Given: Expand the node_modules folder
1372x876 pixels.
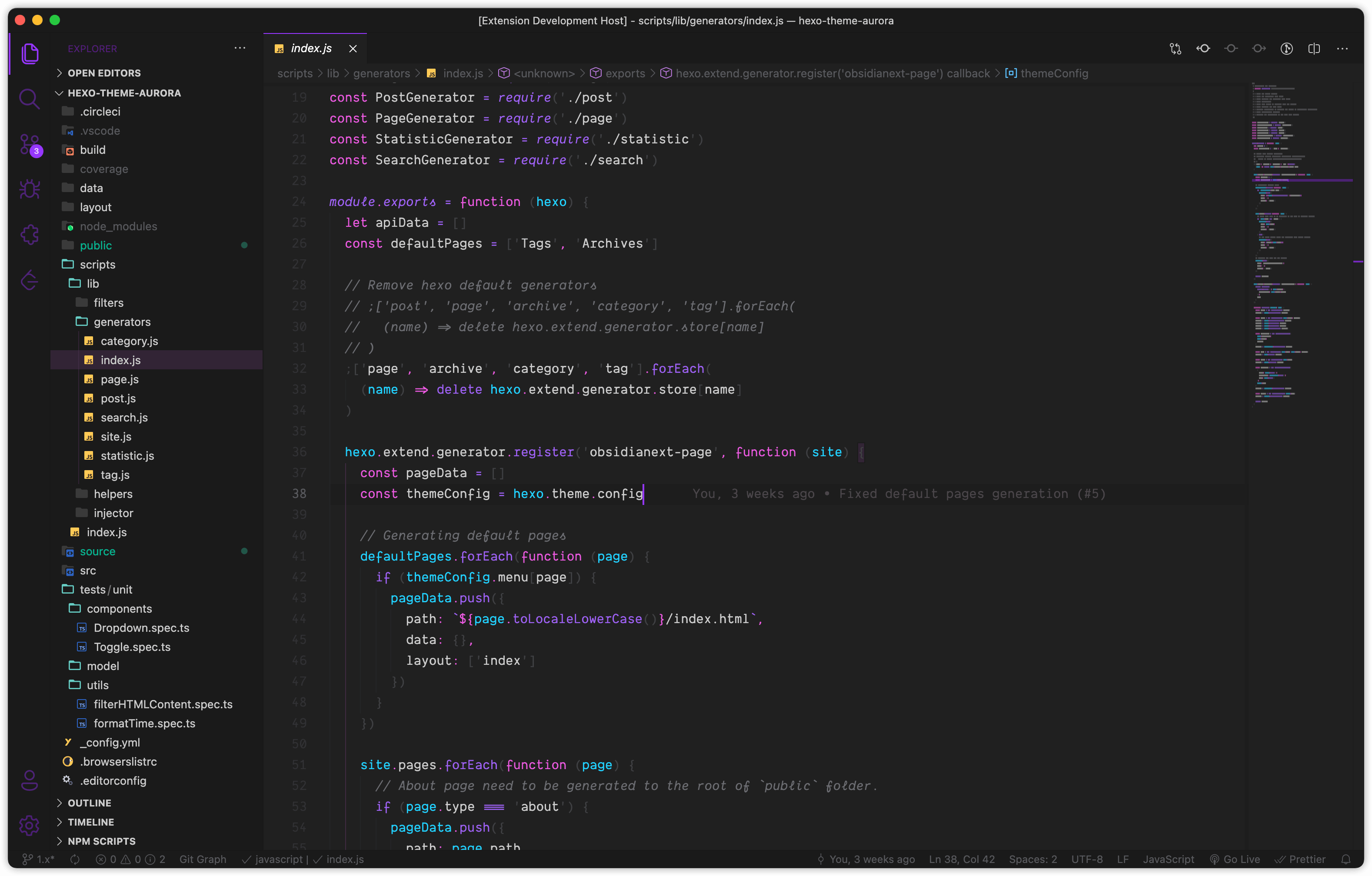Looking at the screenshot, I should (x=157, y=226).
